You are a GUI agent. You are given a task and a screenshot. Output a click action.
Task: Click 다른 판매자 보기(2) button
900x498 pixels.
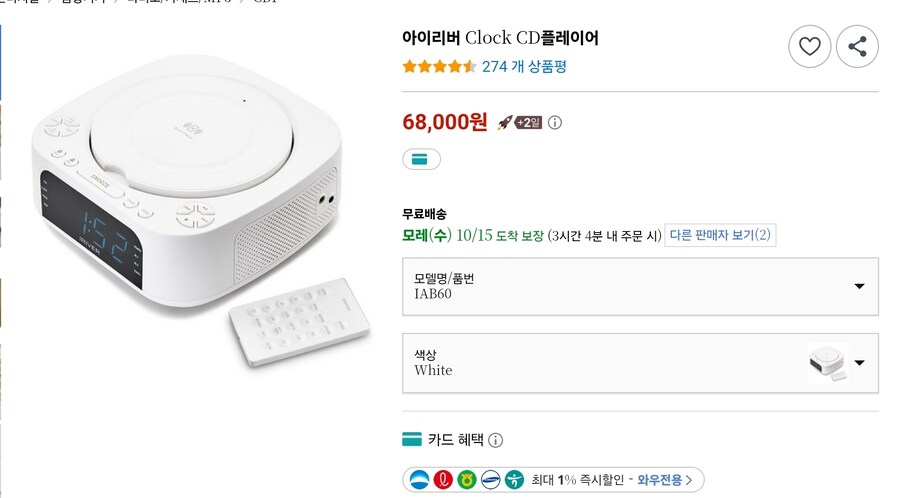click(x=720, y=235)
